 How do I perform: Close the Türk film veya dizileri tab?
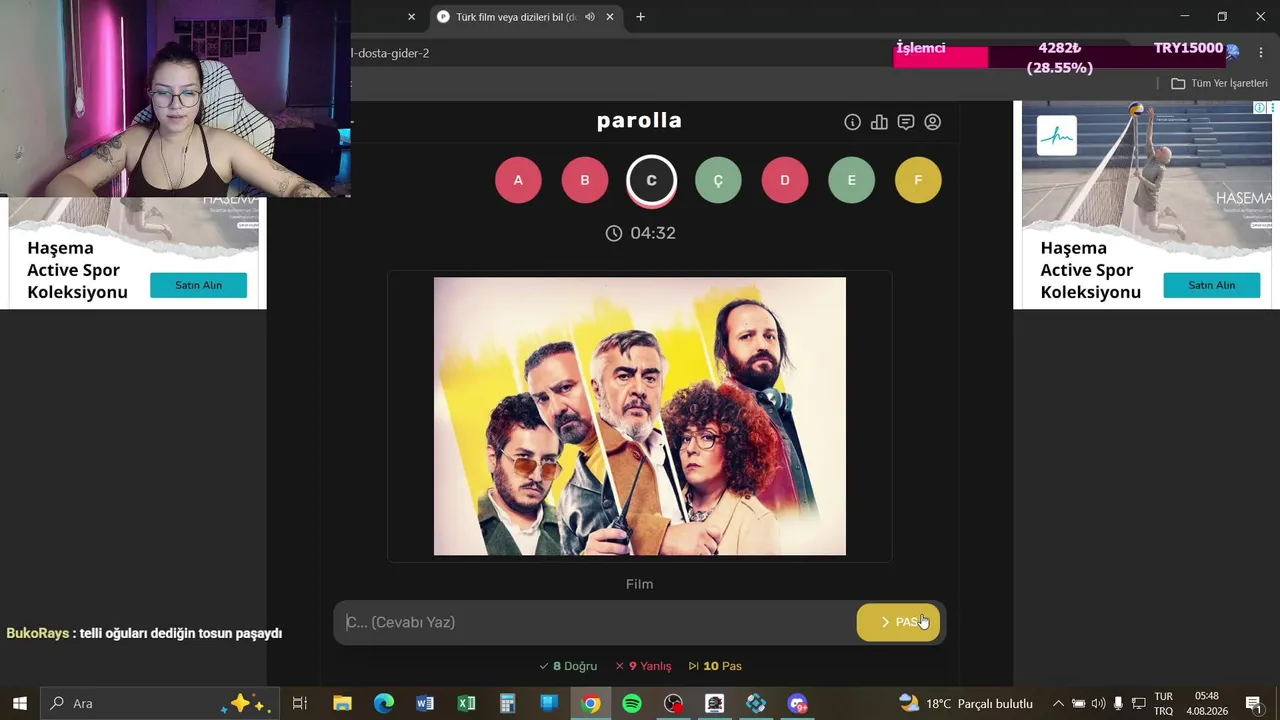click(610, 17)
